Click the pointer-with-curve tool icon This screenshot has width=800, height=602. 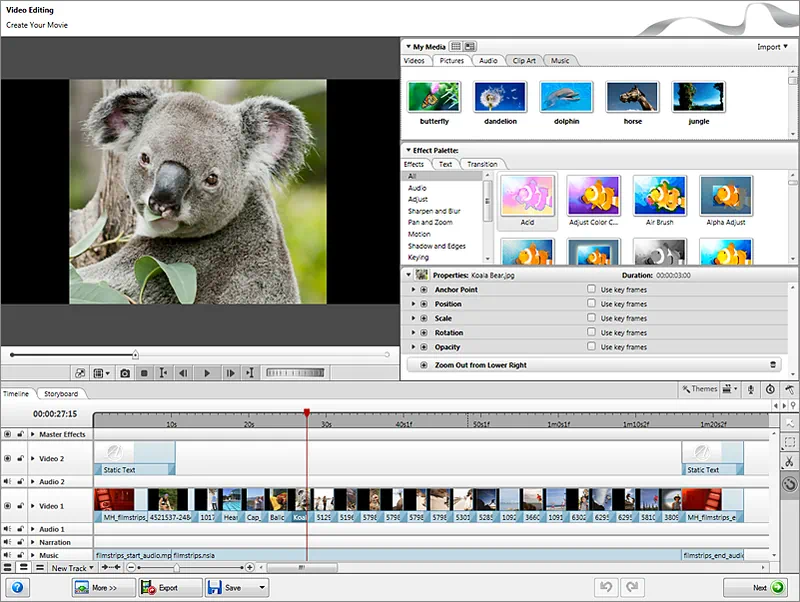[x=789, y=423]
